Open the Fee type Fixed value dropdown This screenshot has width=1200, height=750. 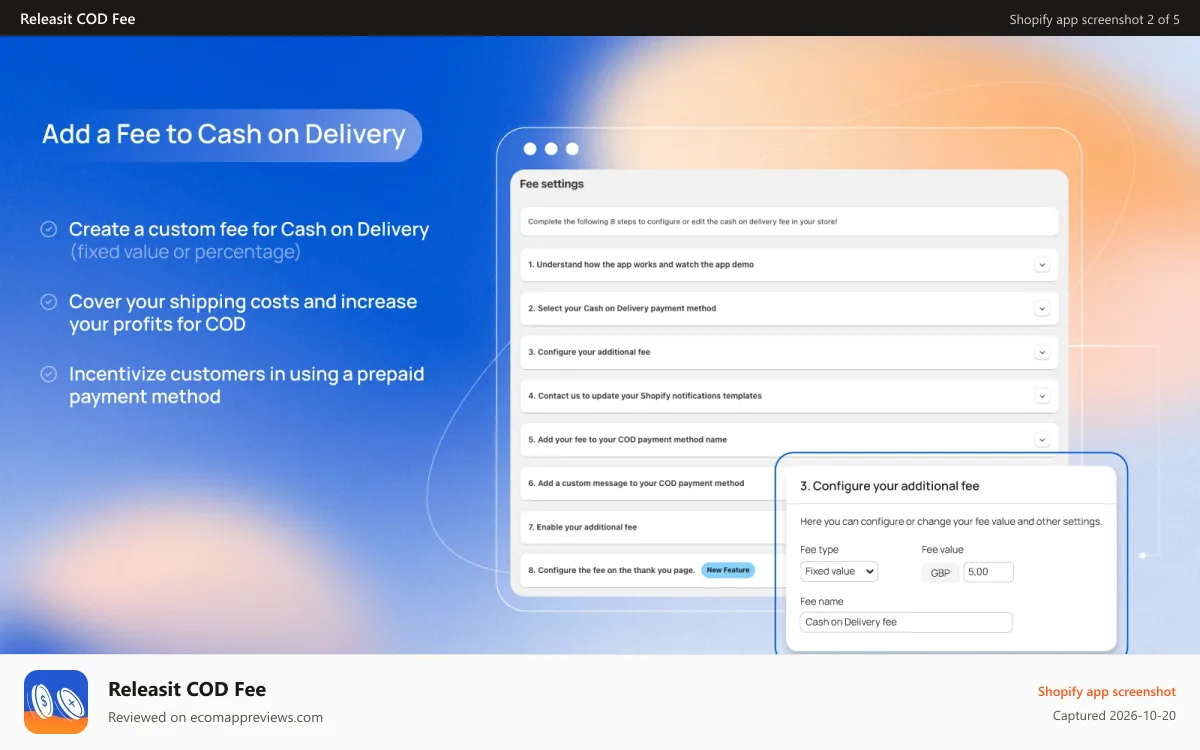tap(839, 571)
